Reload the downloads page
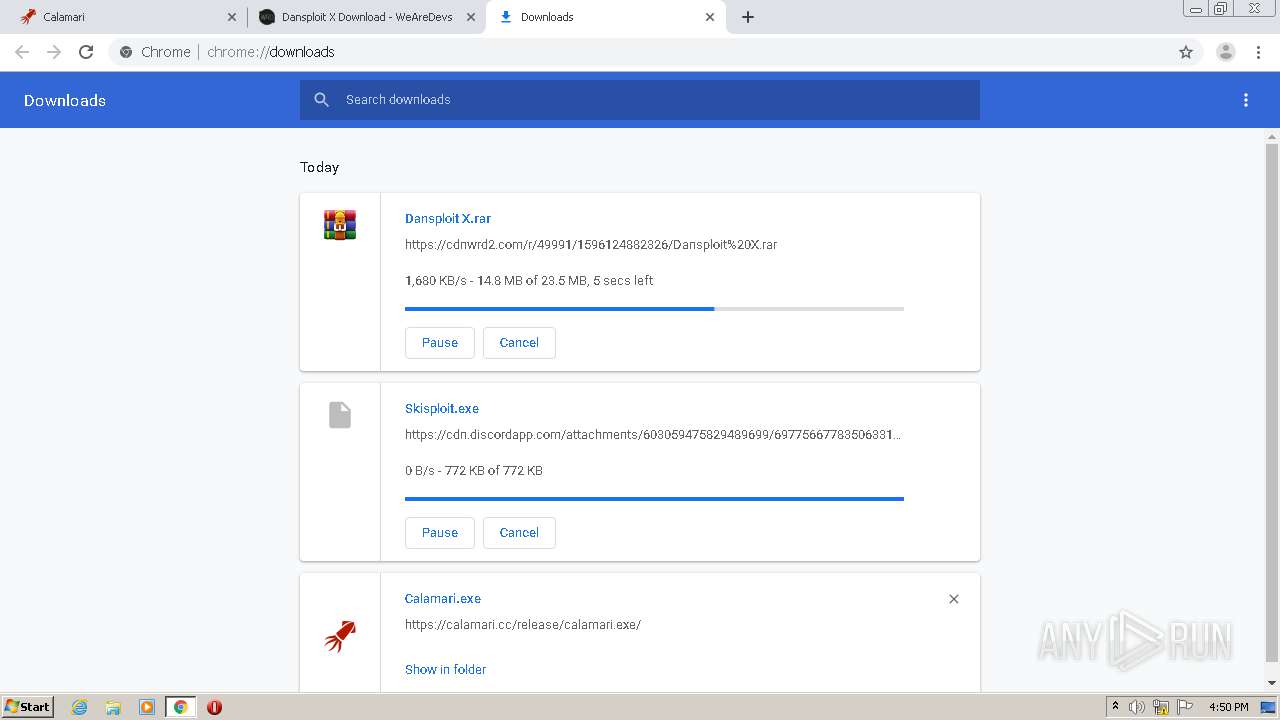Image resolution: width=1280 pixels, height=720 pixels. click(x=86, y=52)
